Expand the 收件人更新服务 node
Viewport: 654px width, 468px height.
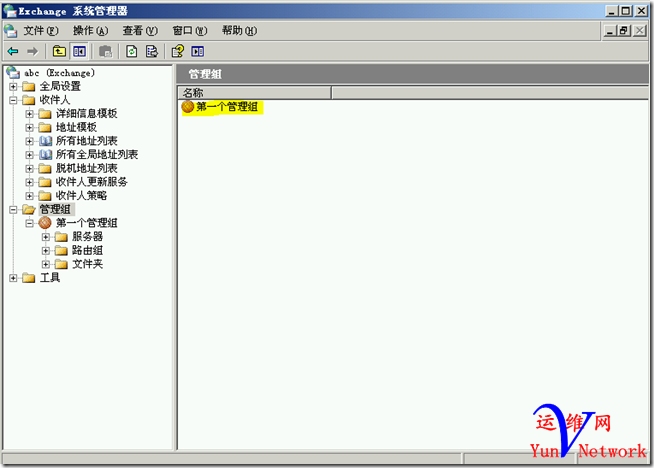(30, 182)
